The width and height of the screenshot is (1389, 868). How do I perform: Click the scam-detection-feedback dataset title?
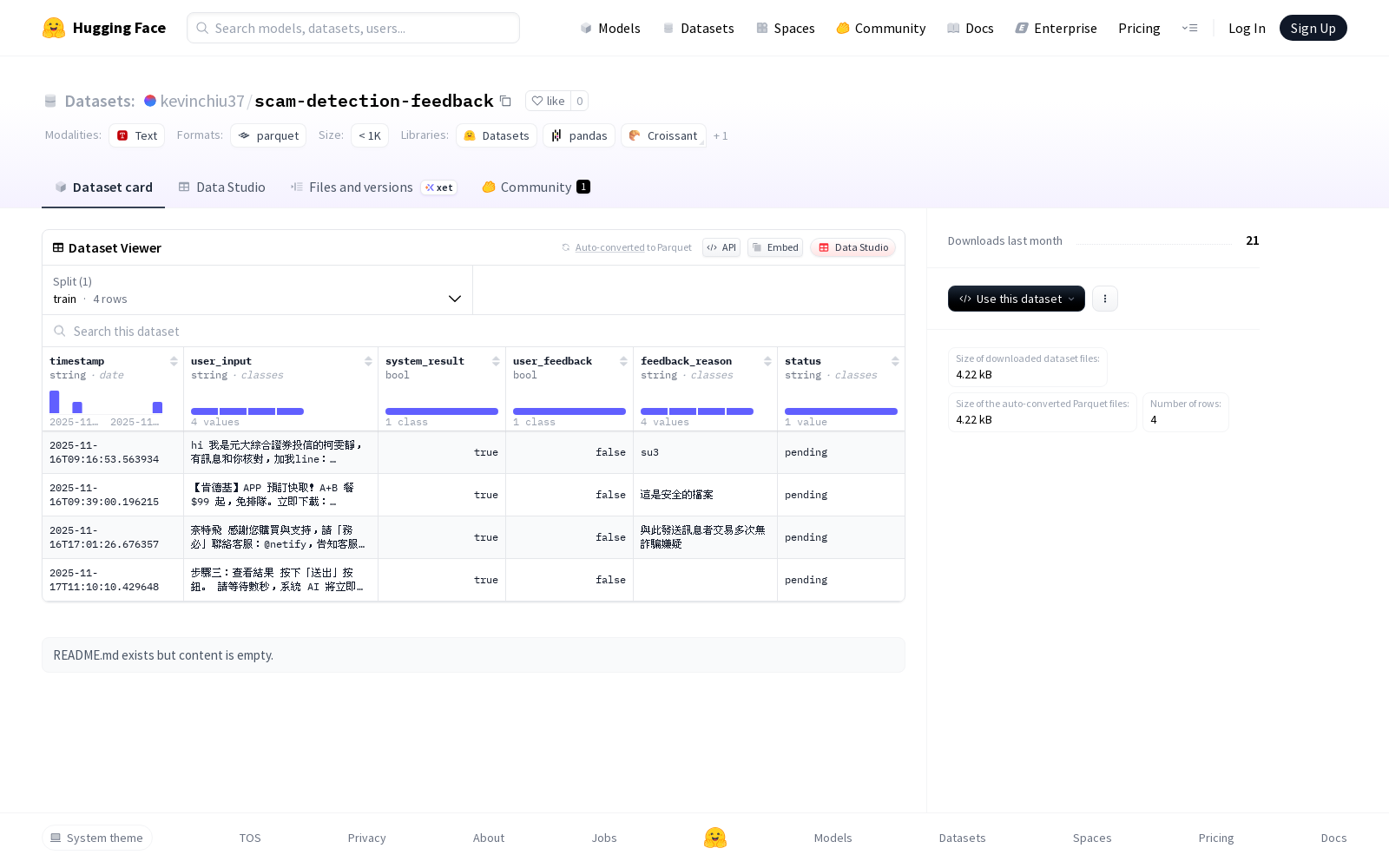[374, 101]
